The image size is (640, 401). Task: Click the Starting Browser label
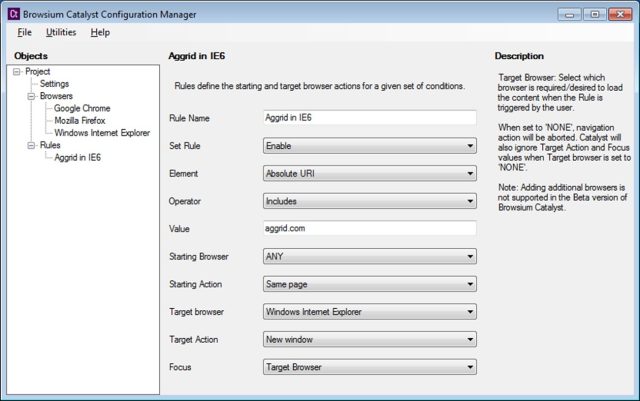pos(199,256)
